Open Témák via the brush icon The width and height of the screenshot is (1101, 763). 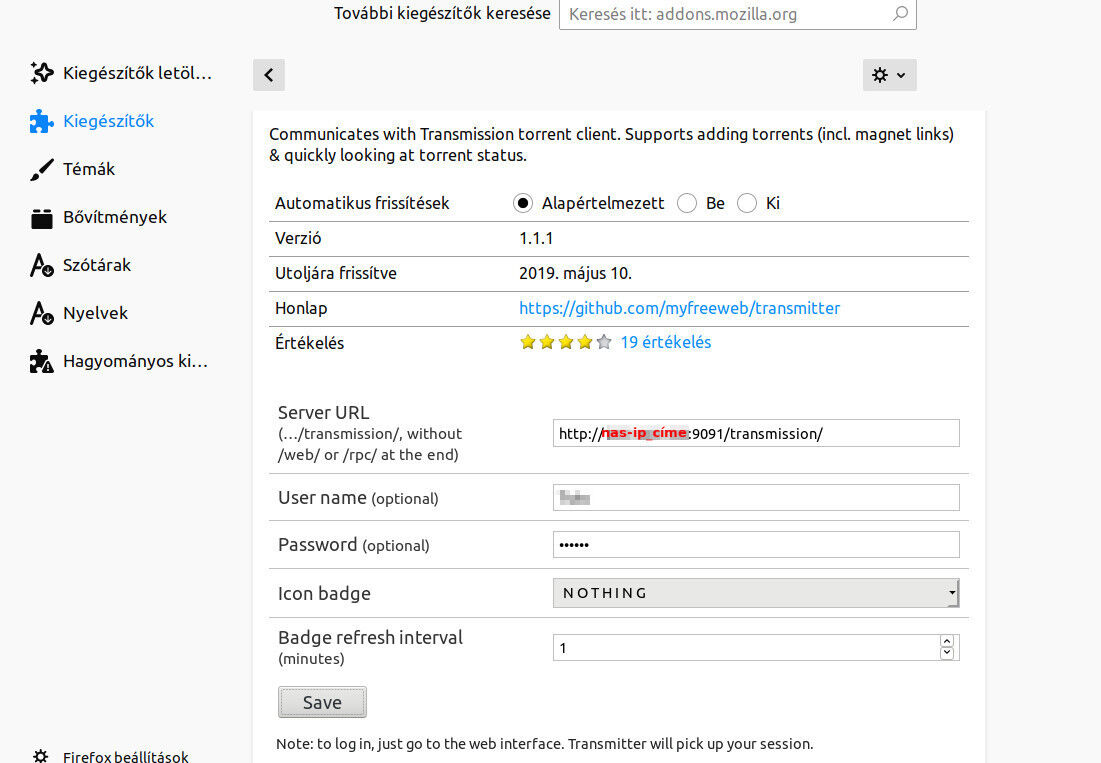[x=42, y=169]
